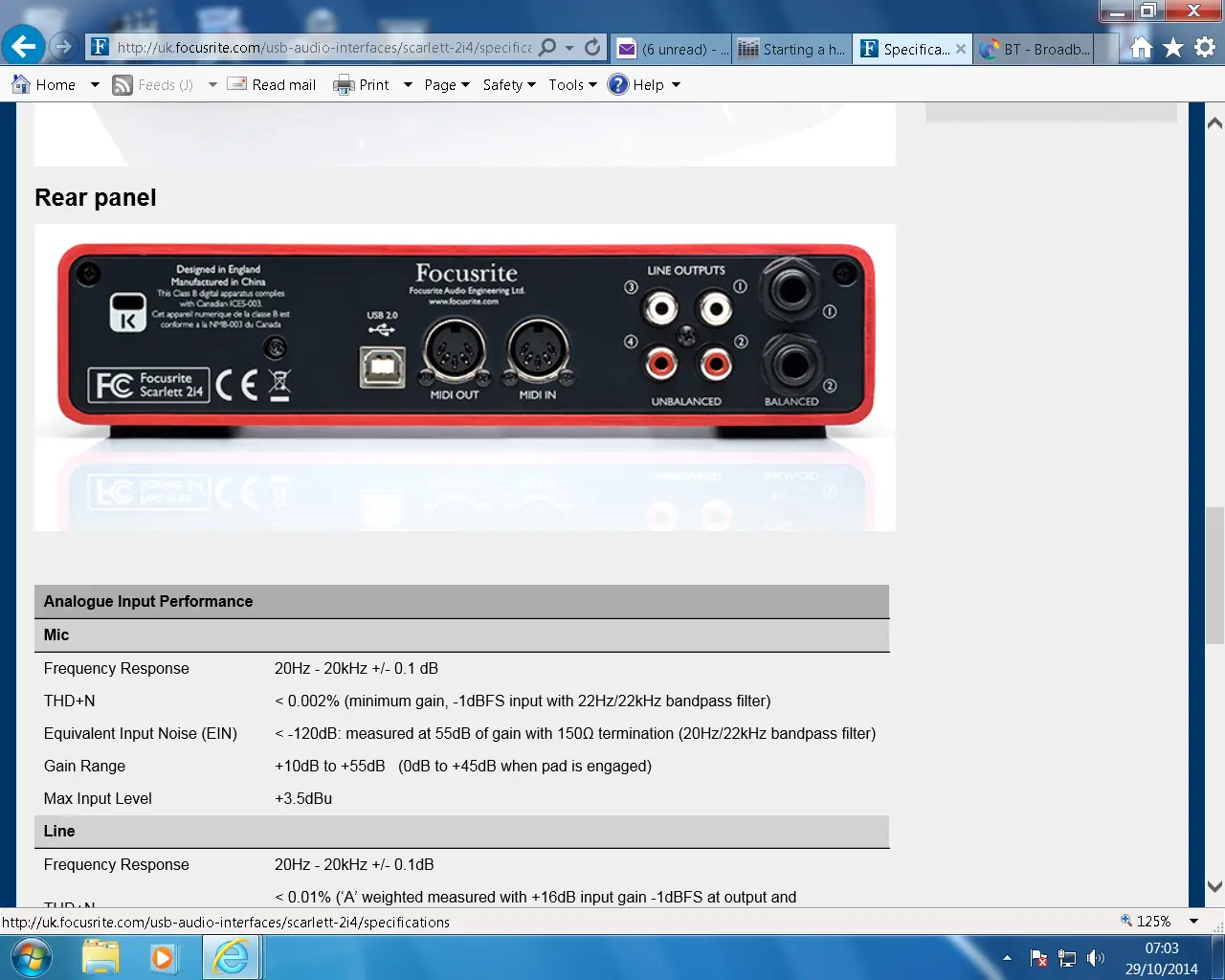1225x980 pixels.
Task: Click the vertical scrollbar thumb
Action: (1214, 575)
